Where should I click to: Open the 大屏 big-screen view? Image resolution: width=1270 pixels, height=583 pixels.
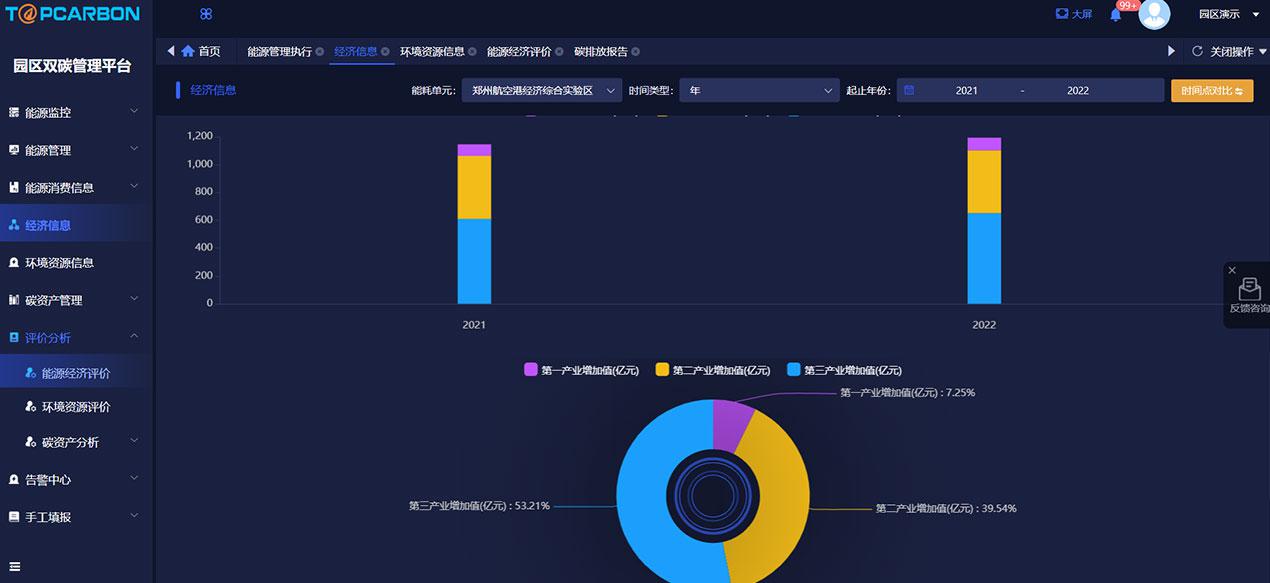tap(1074, 14)
